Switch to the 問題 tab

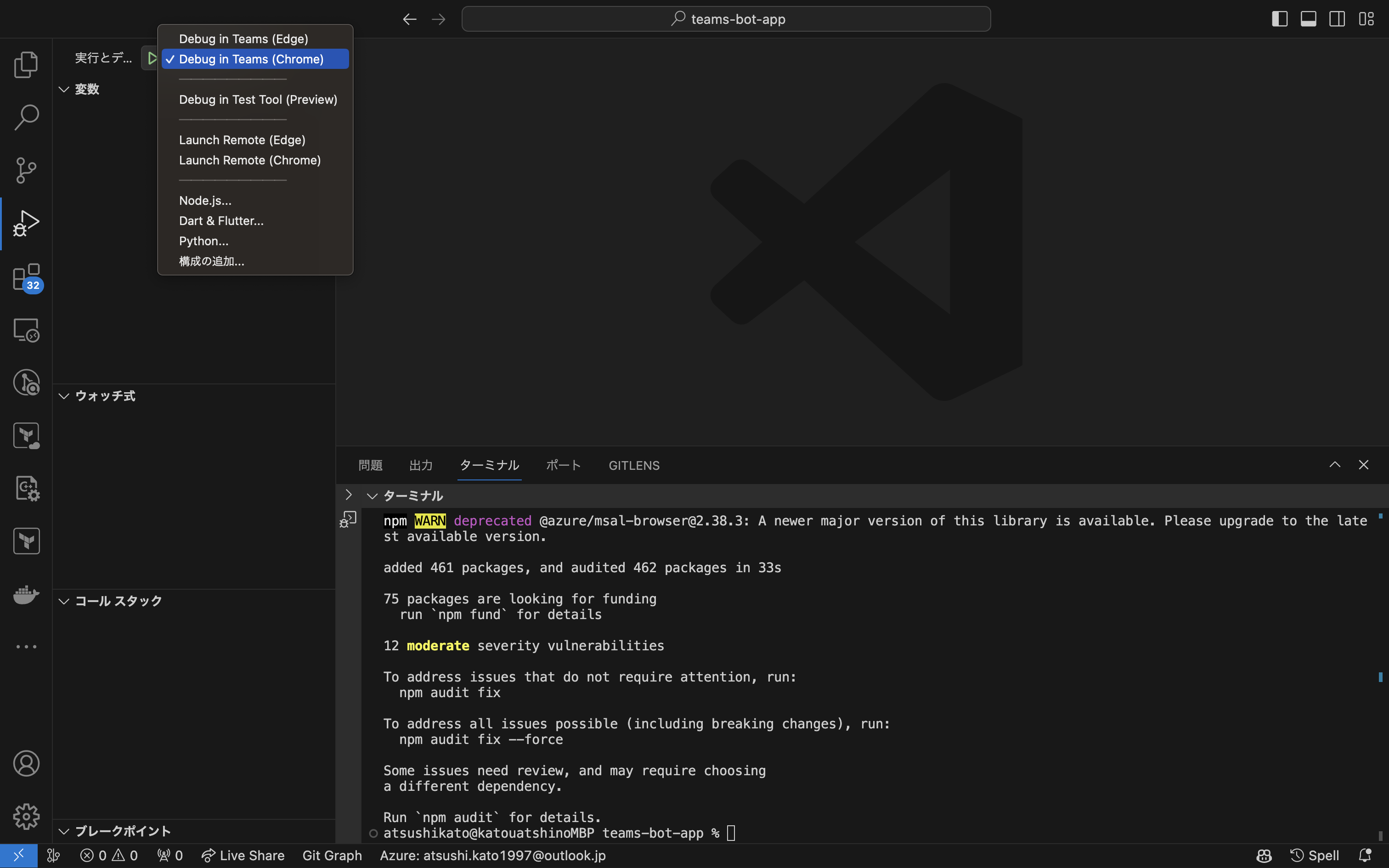[x=370, y=465]
